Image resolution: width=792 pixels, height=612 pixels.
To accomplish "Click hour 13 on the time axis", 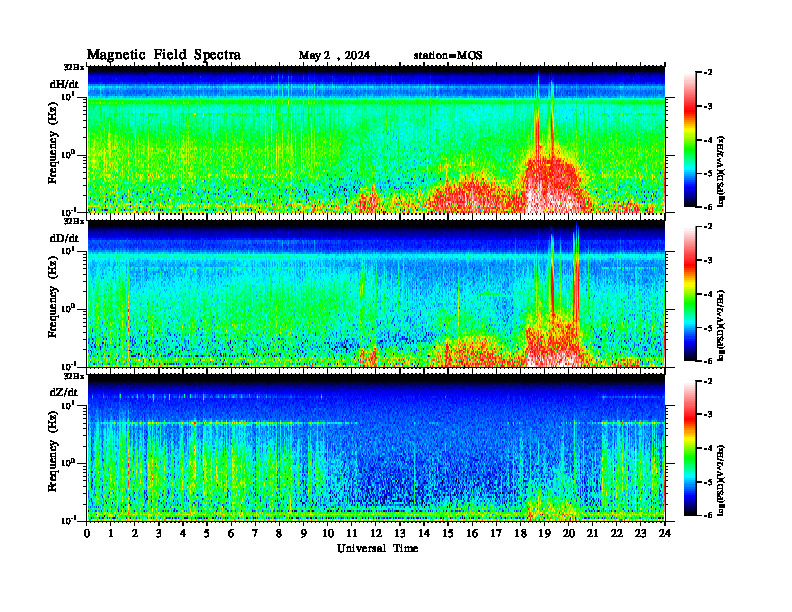I will click(400, 534).
